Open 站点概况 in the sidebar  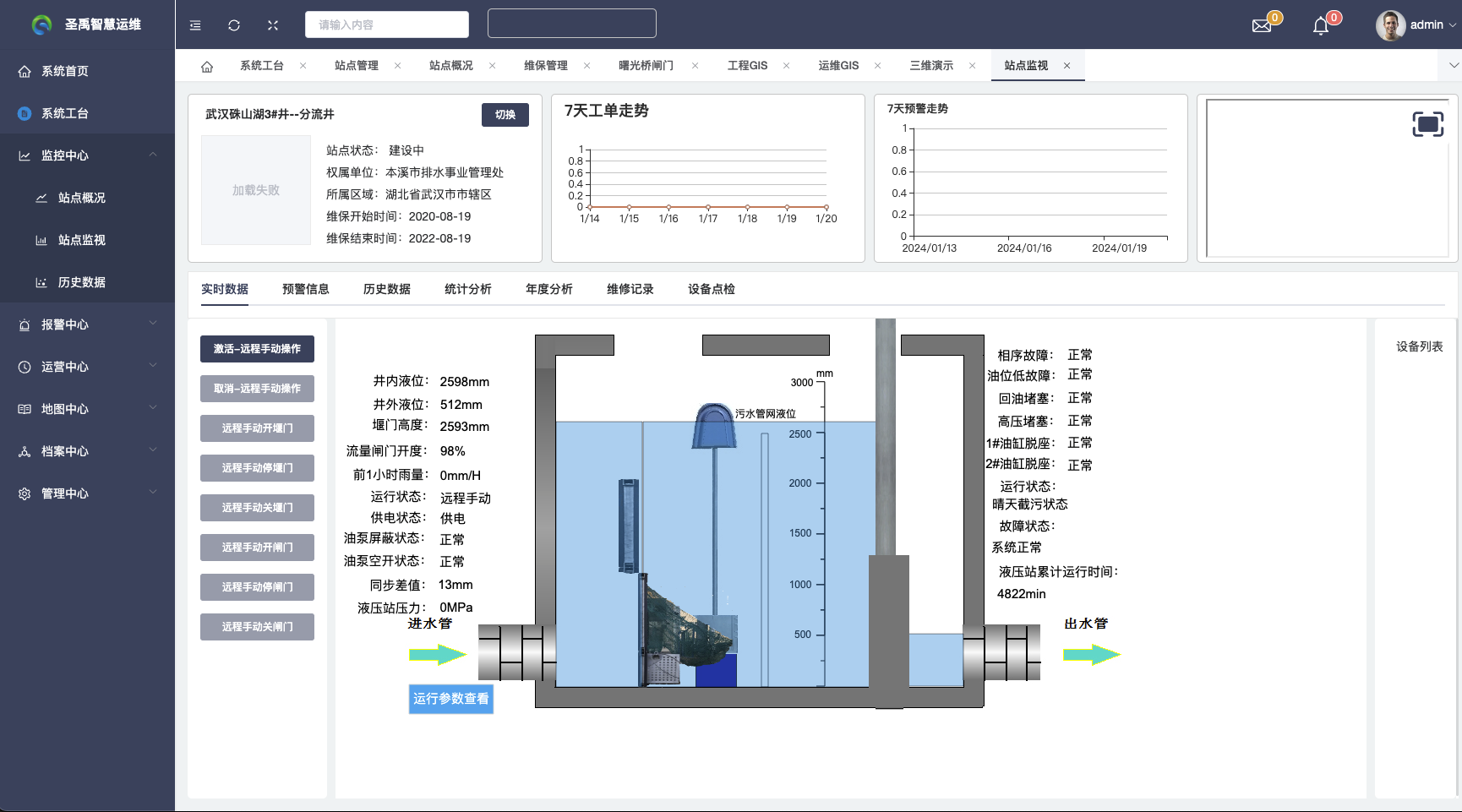82,198
